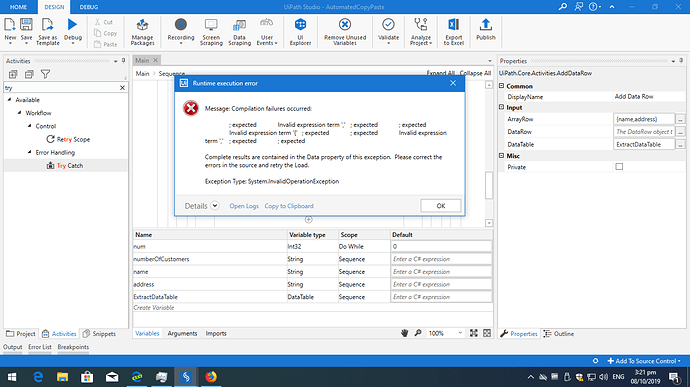690x387 pixels.
Task: Collapse the Common property group
Action: click(501, 86)
